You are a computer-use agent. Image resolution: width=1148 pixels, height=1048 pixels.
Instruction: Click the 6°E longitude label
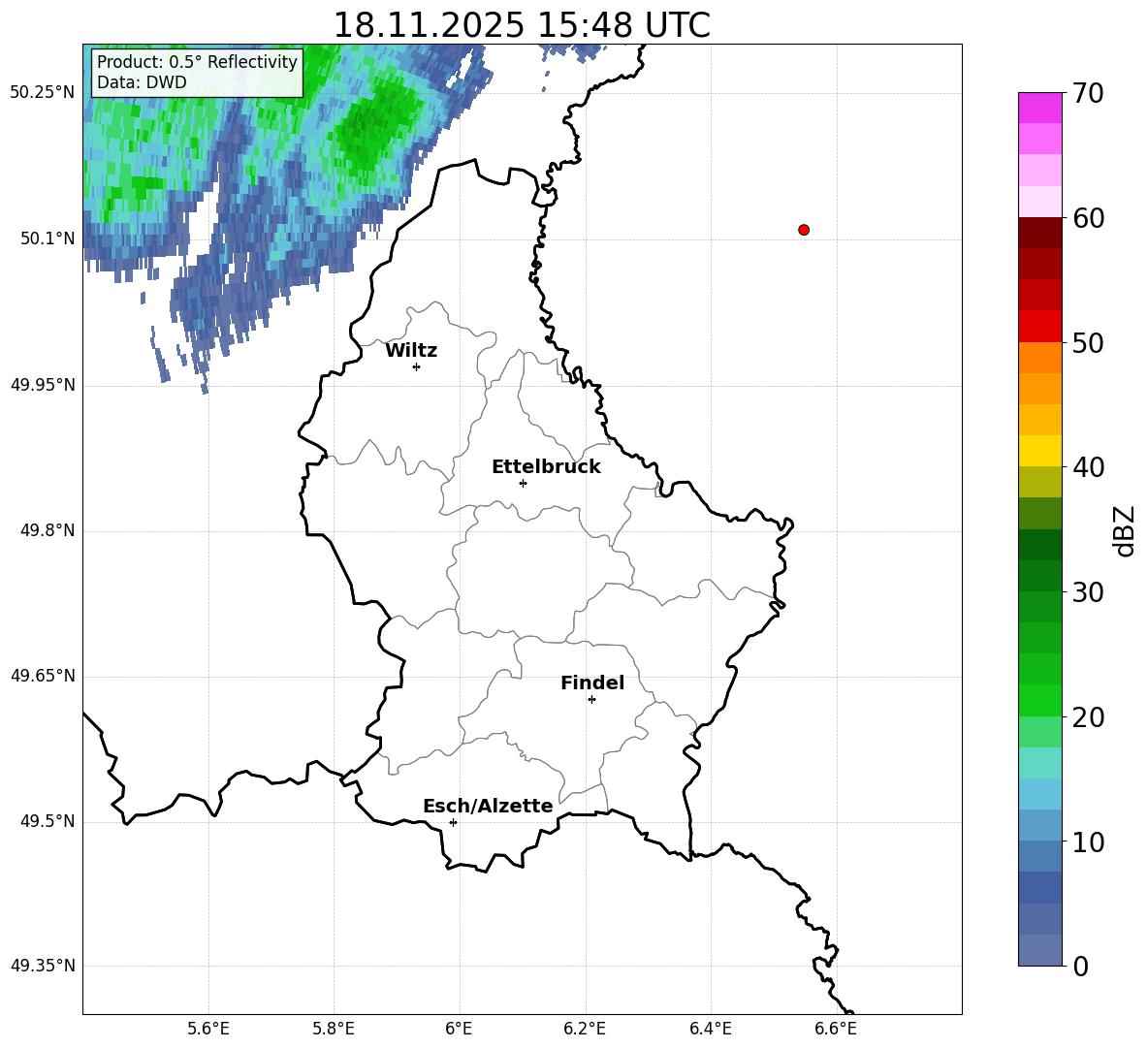click(x=459, y=1029)
